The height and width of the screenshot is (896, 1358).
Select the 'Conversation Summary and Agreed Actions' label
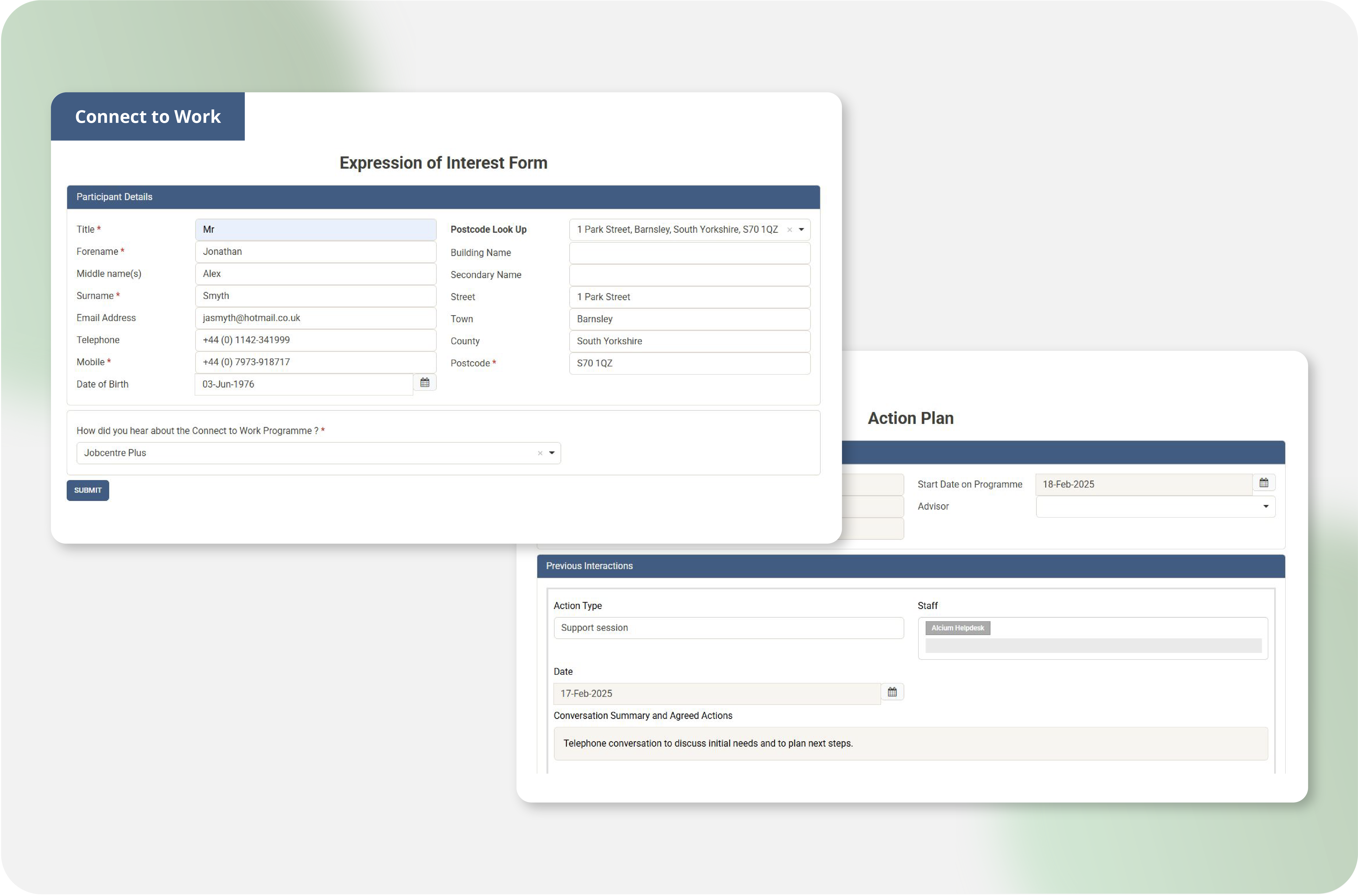pos(643,716)
